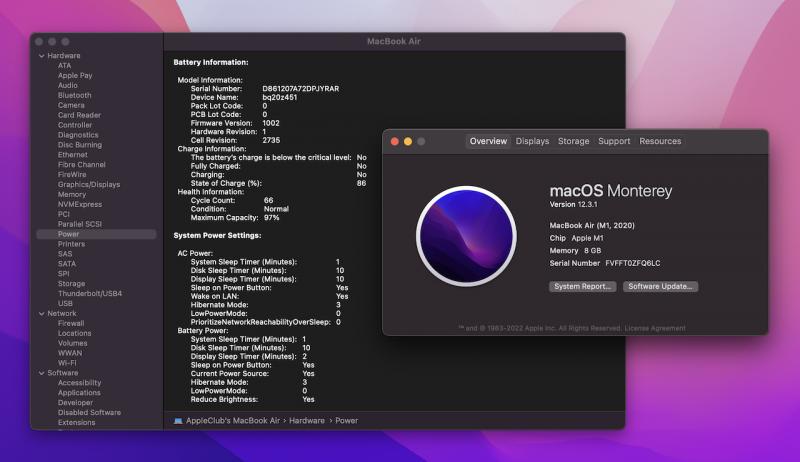Screen dimensions: 800x462
Task: Collapse the Network section in sidebar
Action: coord(41,314)
